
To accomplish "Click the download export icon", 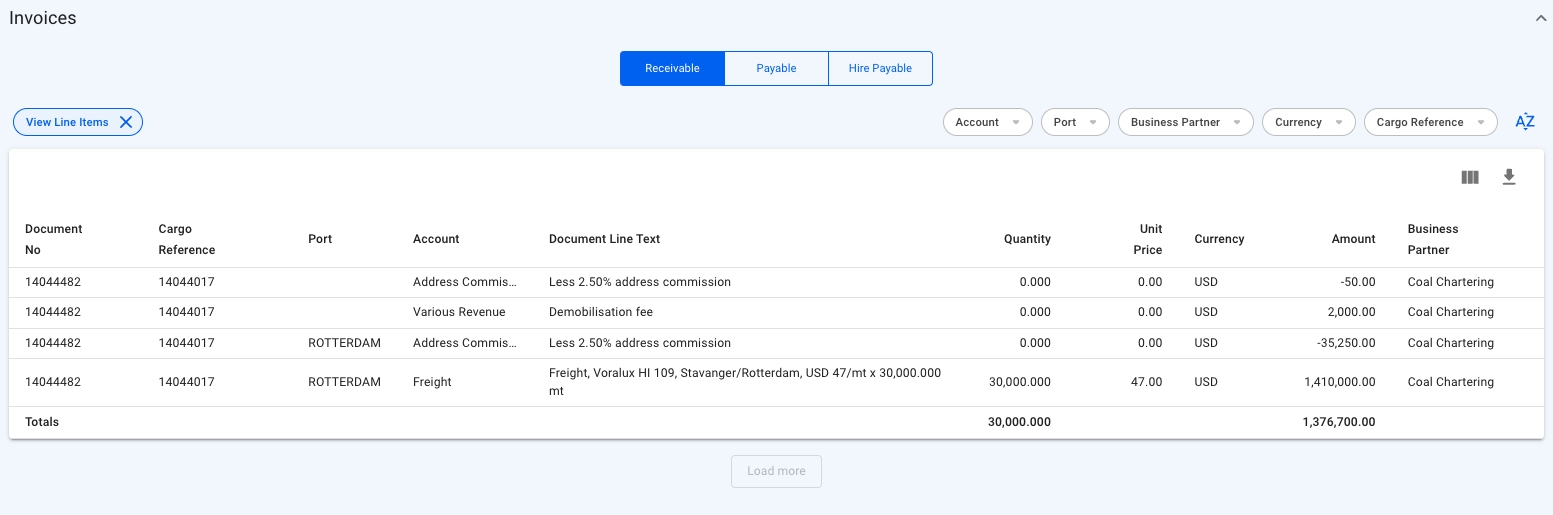I will [1509, 177].
